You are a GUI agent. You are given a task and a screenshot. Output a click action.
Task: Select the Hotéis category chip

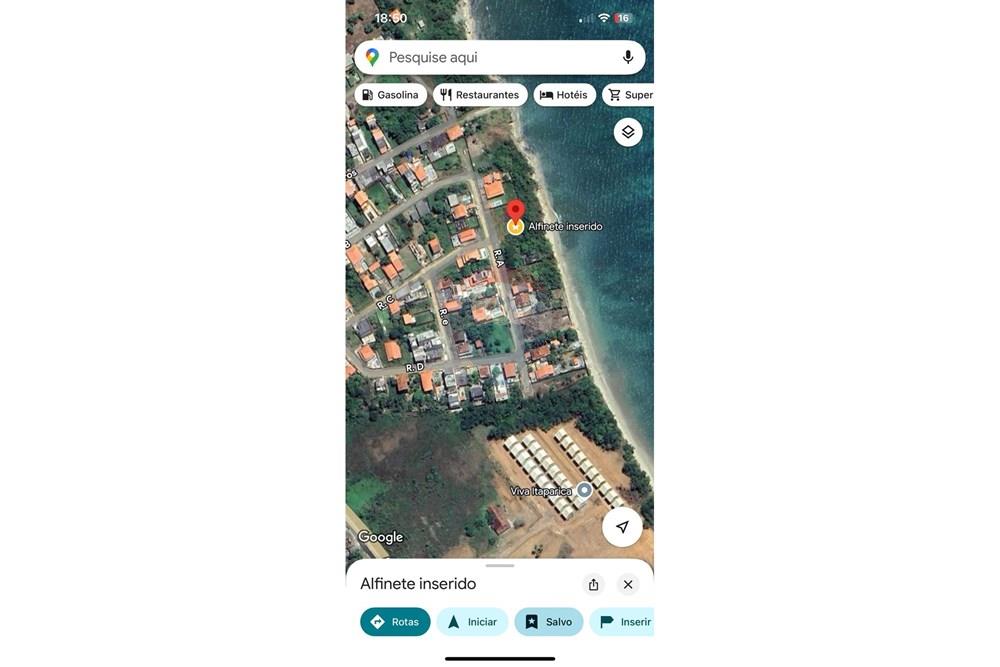564,95
